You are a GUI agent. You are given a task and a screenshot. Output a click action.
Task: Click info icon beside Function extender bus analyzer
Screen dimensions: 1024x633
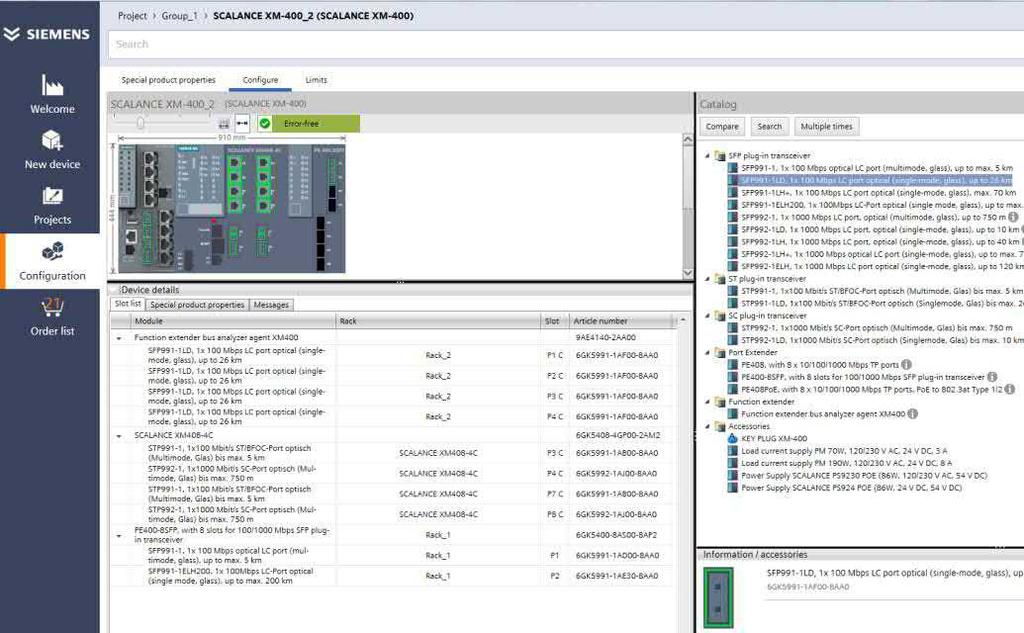pyautogui.click(x=913, y=414)
